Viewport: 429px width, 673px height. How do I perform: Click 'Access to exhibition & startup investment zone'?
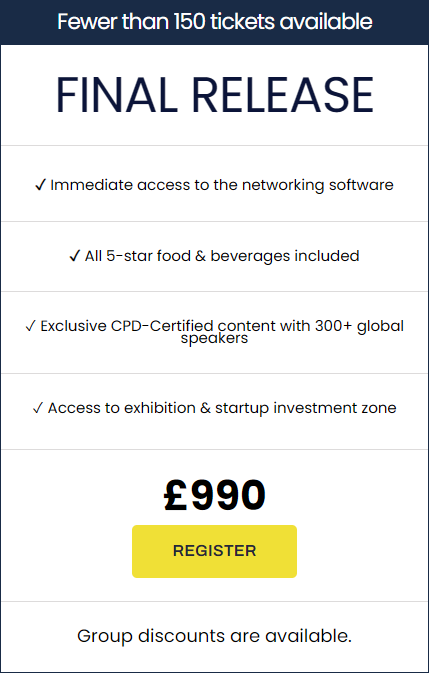click(x=222, y=408)
